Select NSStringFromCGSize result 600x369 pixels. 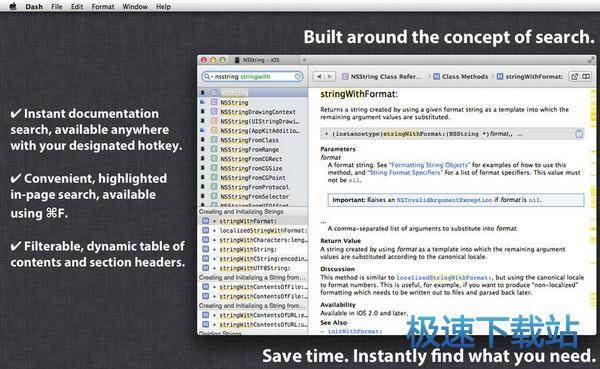(253, 168)
